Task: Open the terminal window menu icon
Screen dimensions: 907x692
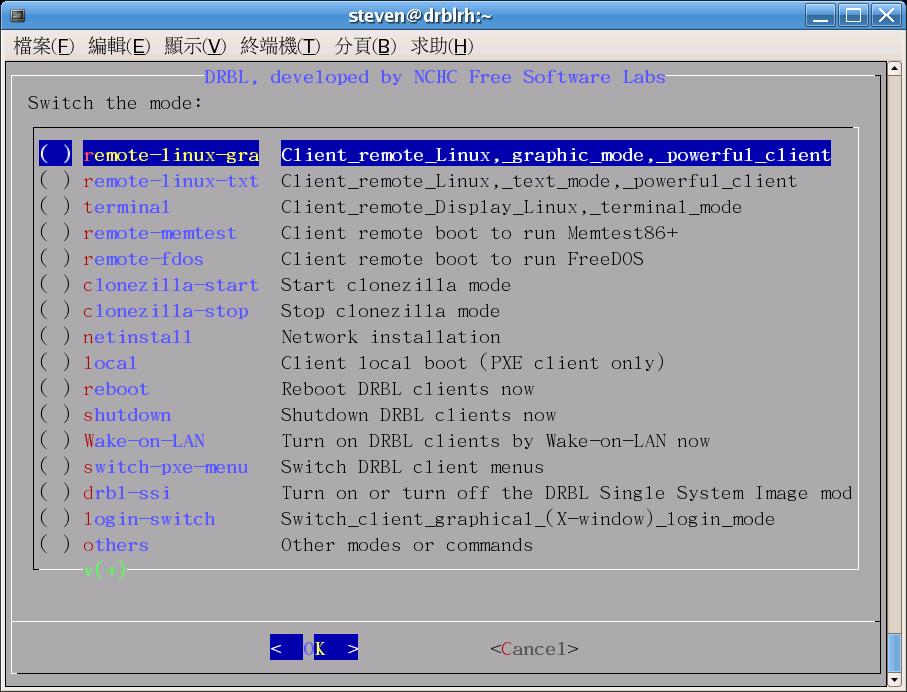Action: (17, 15)
